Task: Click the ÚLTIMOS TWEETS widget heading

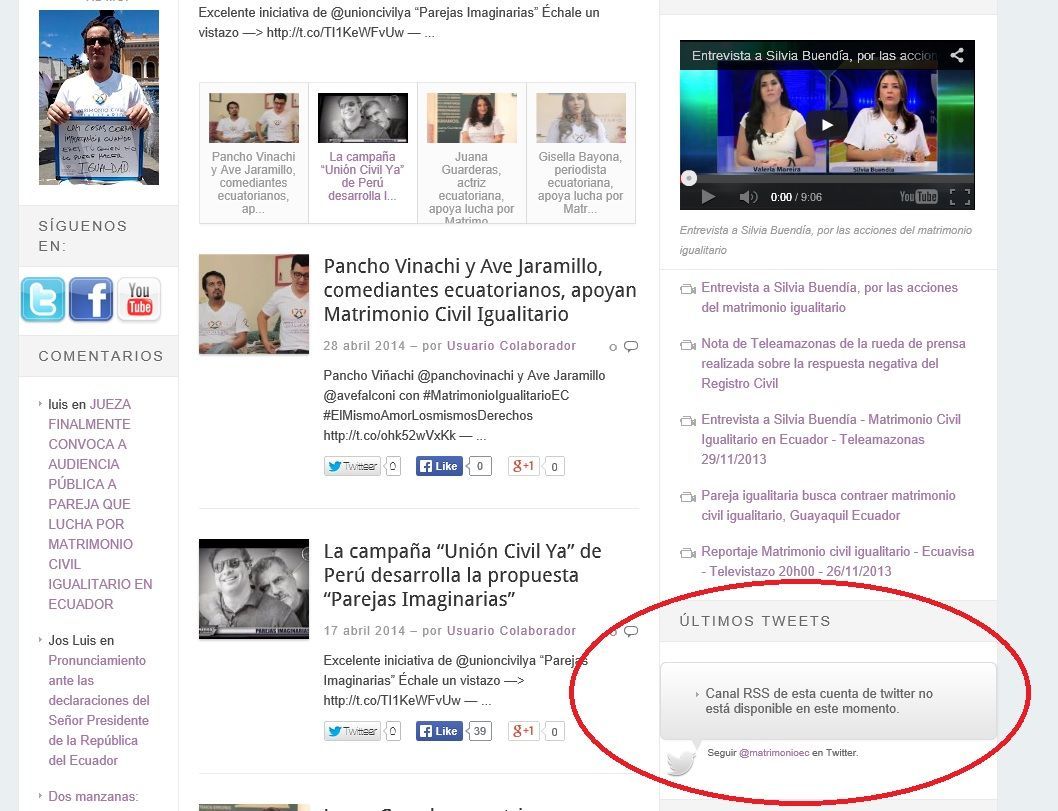Action: point(755,621)
